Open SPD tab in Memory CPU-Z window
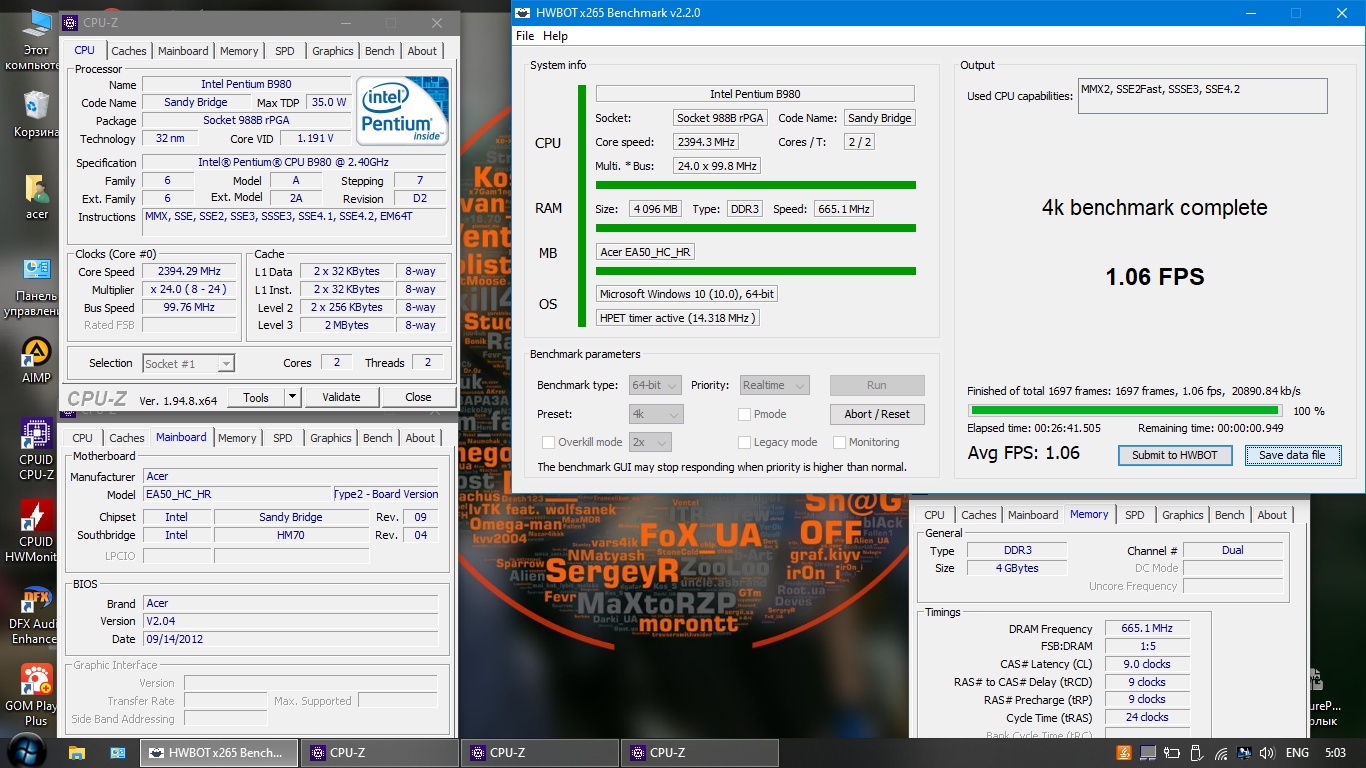The width and height of the screenshot is (1366, 768). tap(1135, 515)
